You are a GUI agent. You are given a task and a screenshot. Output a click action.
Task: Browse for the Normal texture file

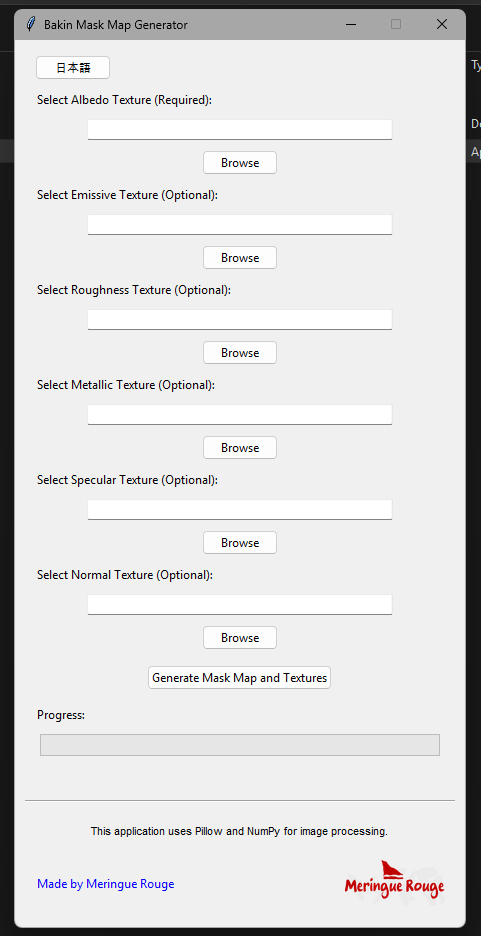click(x=240, y=637)
